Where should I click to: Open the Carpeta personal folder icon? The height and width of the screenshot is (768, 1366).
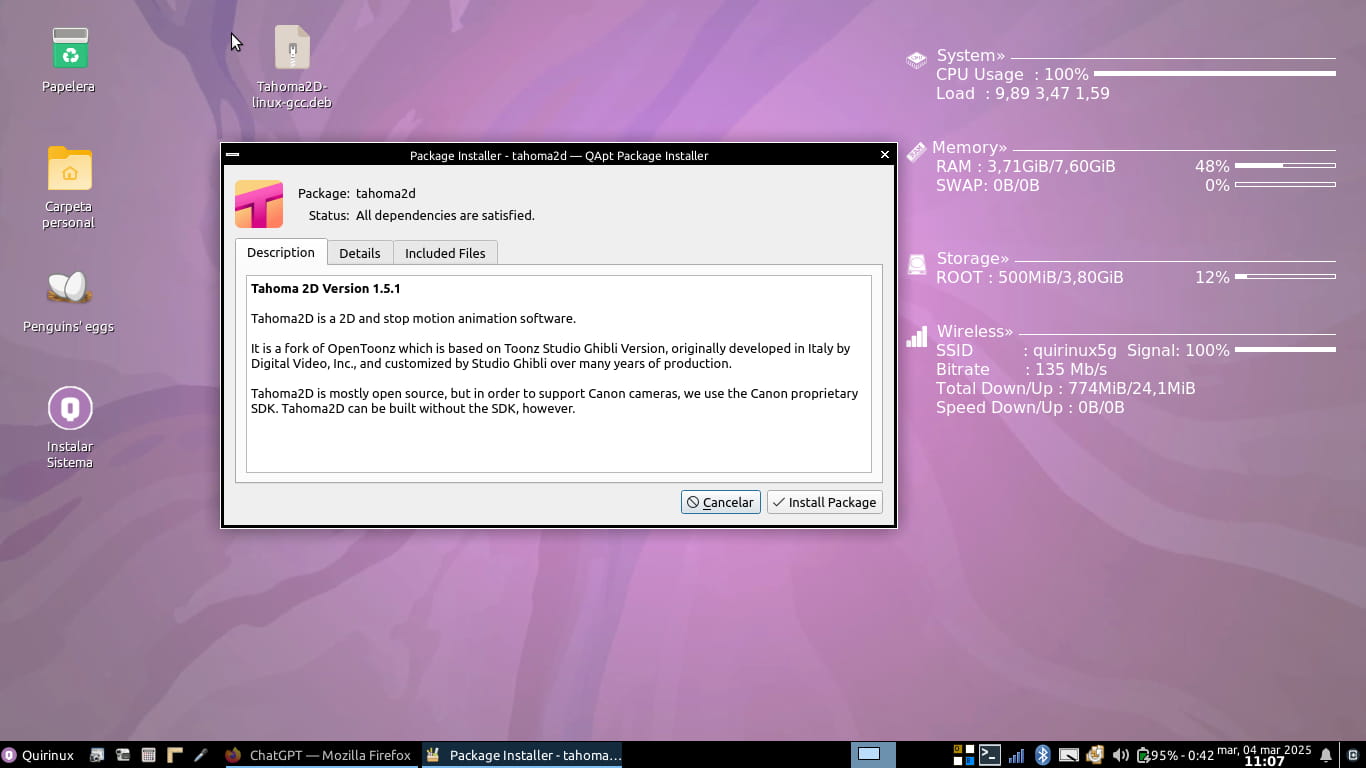[x=69, y=168]
